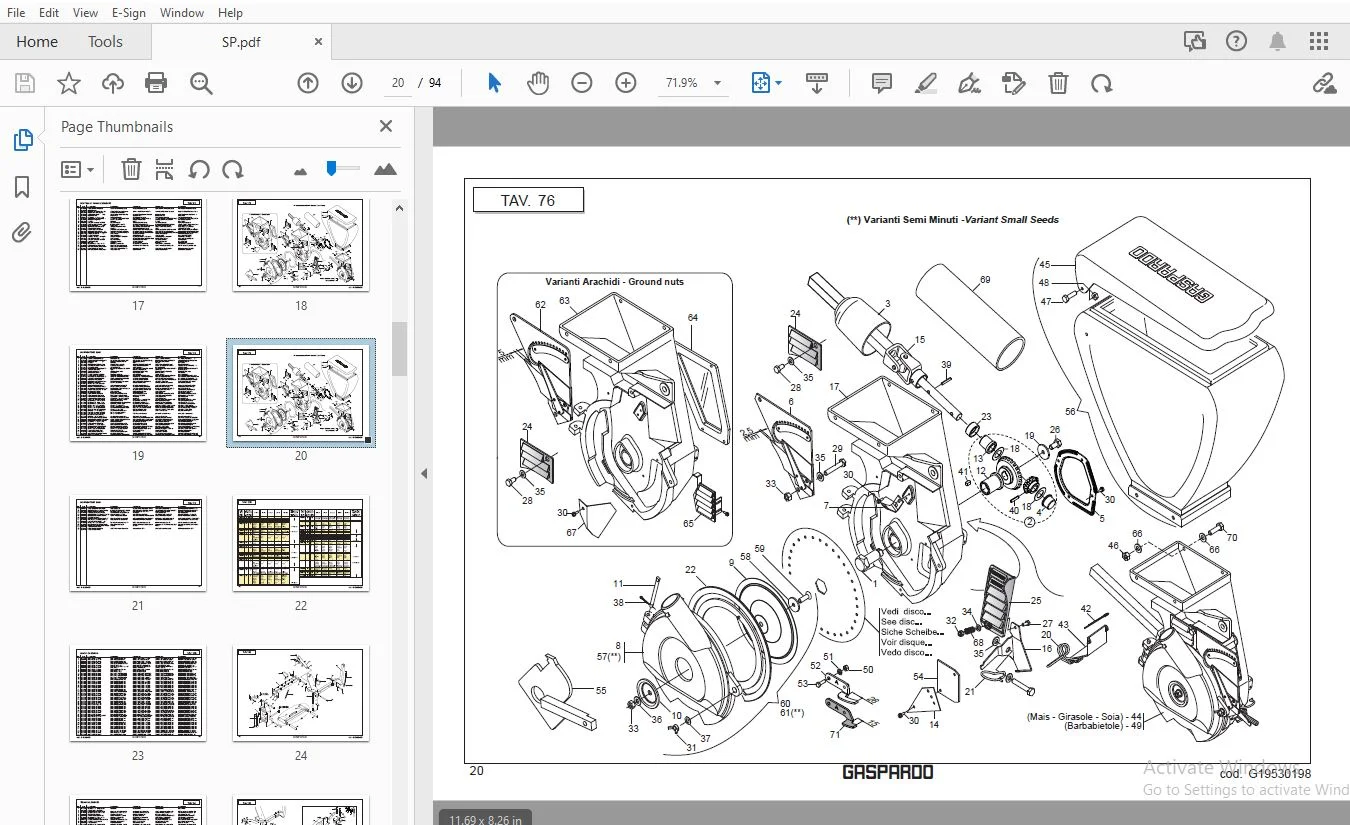Open the Attachments paperclip pane

pyautogui.click(x=22, y=233)
